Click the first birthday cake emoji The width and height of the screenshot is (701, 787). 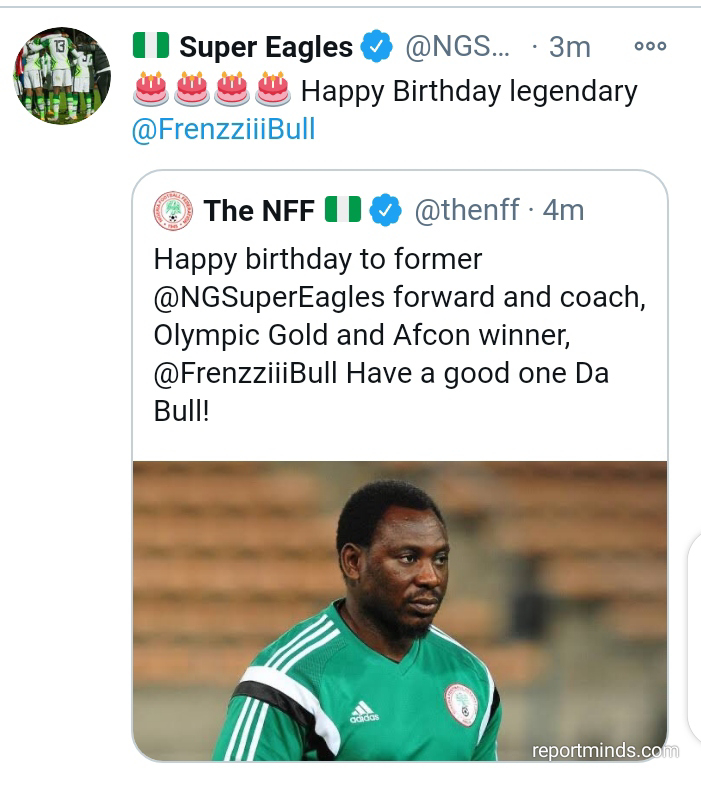pyautogui.click(x=151, y=90)
